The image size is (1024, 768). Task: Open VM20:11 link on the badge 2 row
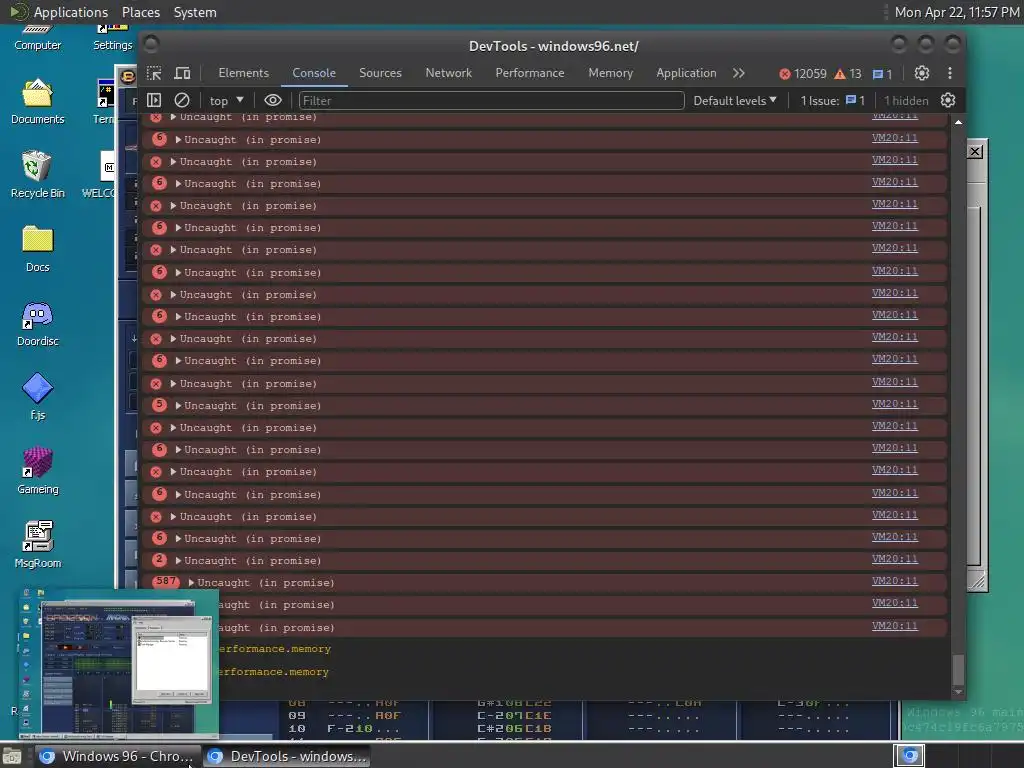coord(895,559)
